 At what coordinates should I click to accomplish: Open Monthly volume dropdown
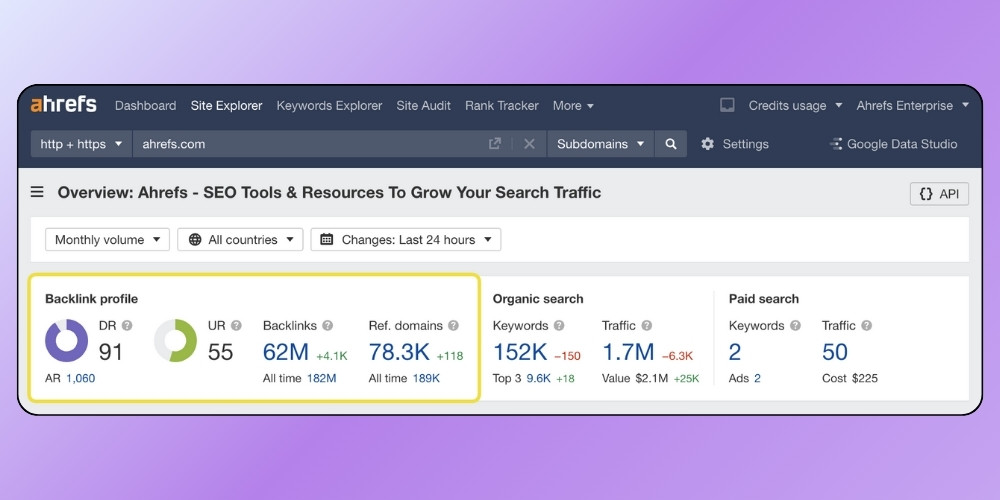pyautogui.click(x=107, y=240)
